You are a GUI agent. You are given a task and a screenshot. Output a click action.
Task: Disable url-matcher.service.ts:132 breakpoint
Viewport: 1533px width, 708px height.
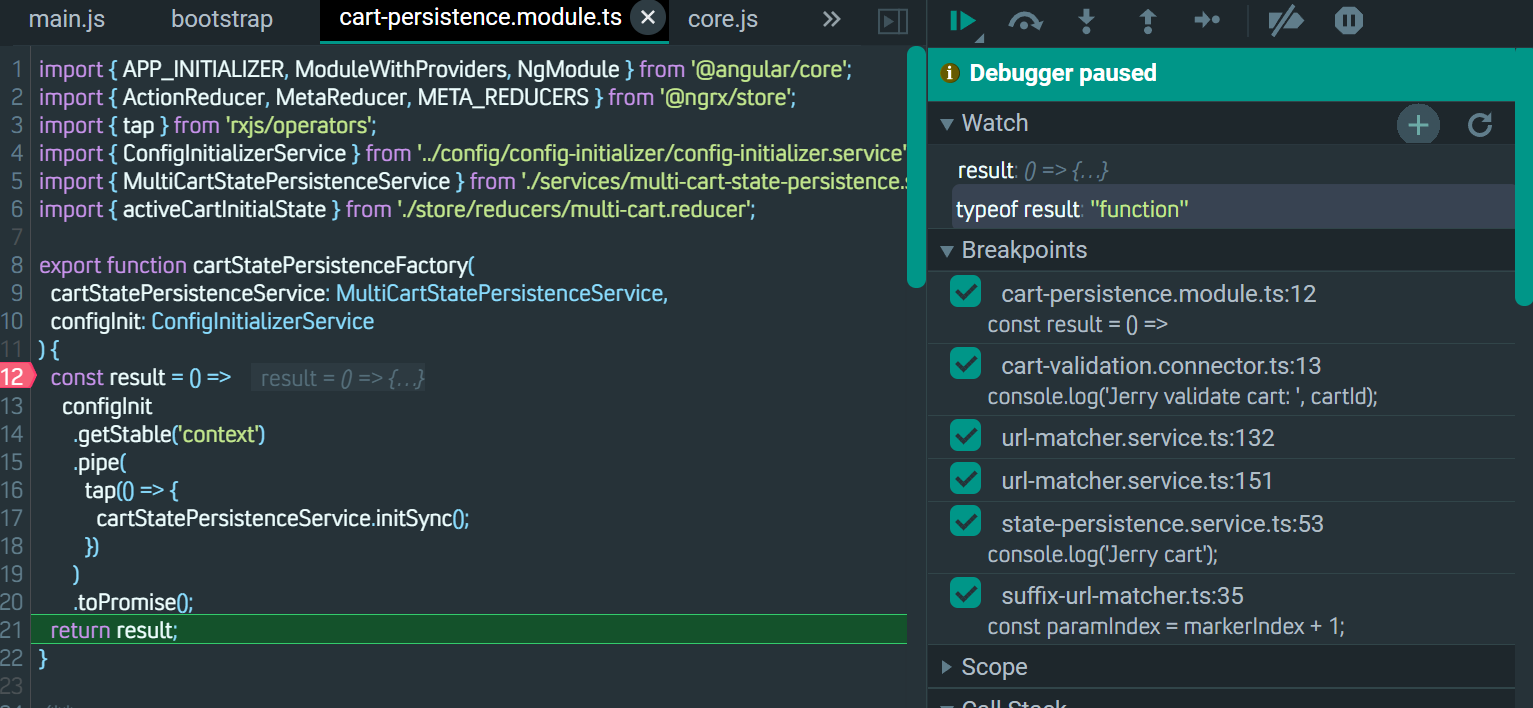point(966,436)
